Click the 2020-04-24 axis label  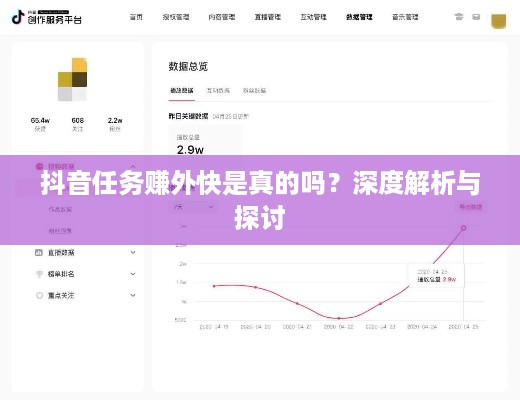click(x=422, y=327)
